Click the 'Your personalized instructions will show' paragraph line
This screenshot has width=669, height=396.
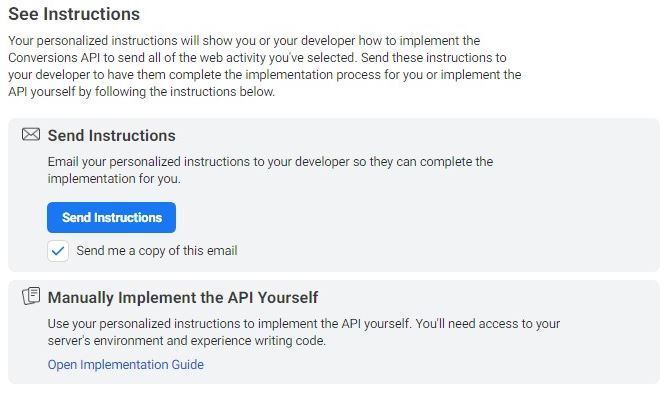(244, 41)
